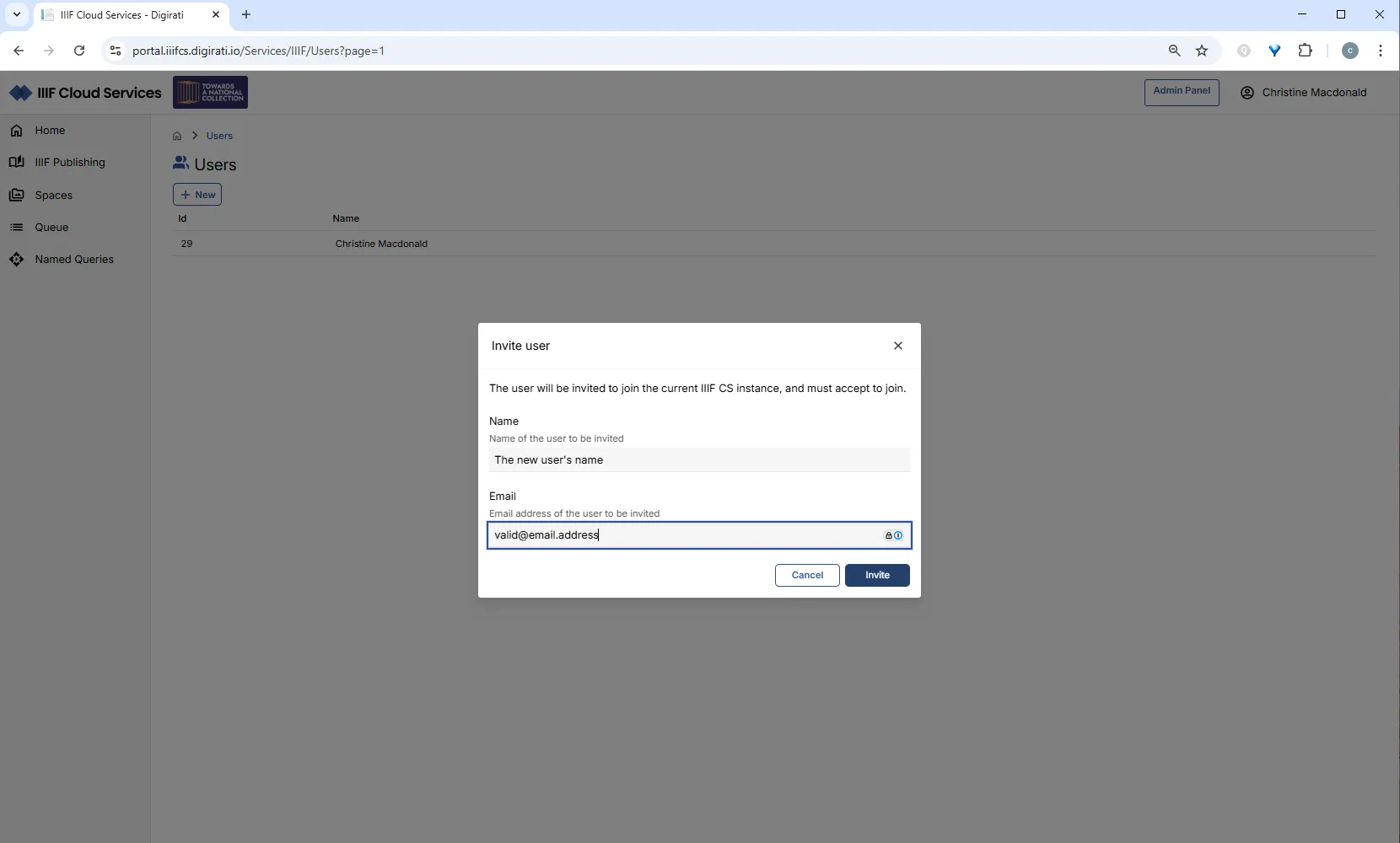This screenshot has width=1400, height=843.
Task: Open the Spaces section
Action: click(x=52, y=195)
